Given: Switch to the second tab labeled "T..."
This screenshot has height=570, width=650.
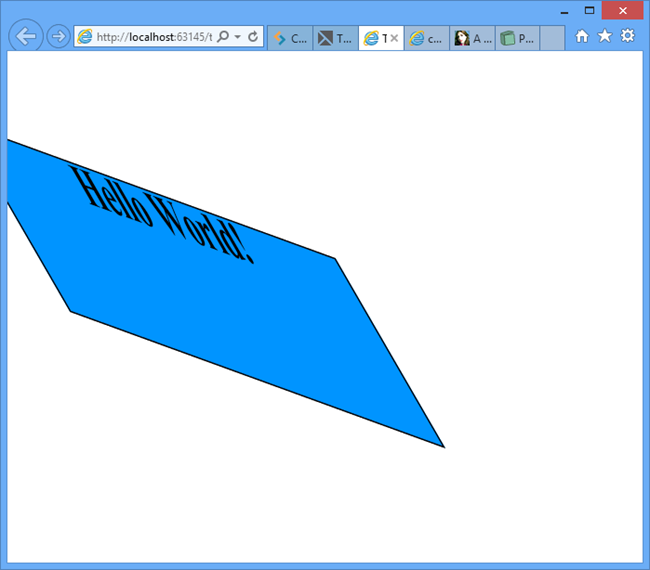Looking at the screenshot, I should coord(335,39).
